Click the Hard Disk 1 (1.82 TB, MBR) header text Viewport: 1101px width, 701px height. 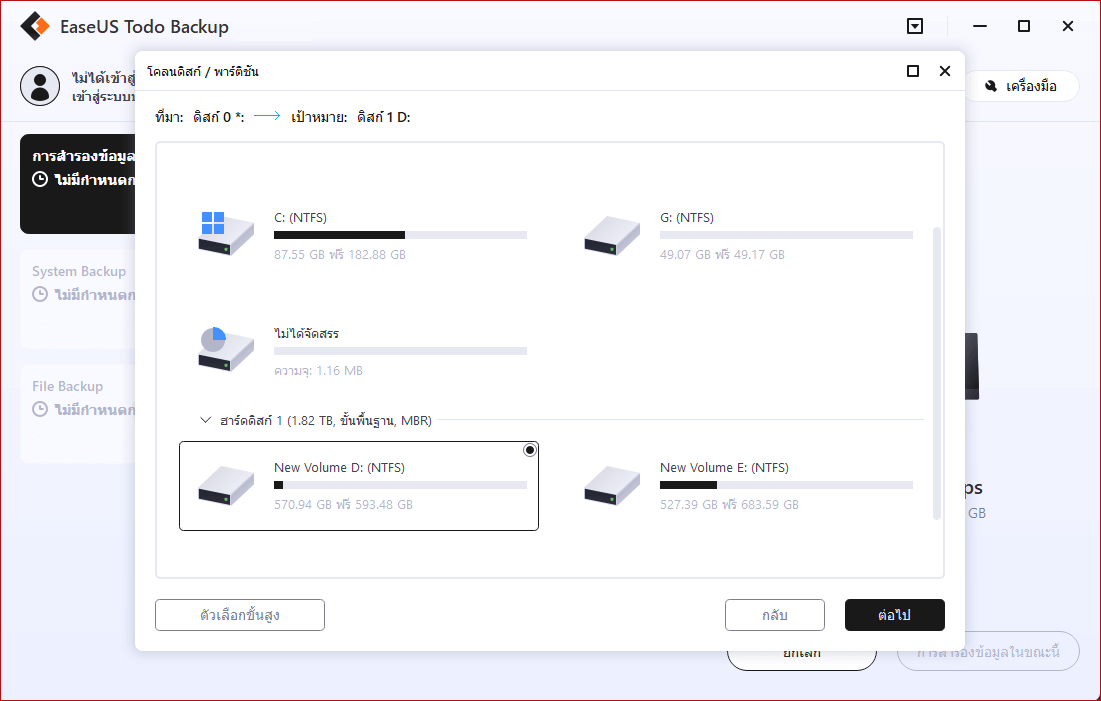tap(326, 420)
